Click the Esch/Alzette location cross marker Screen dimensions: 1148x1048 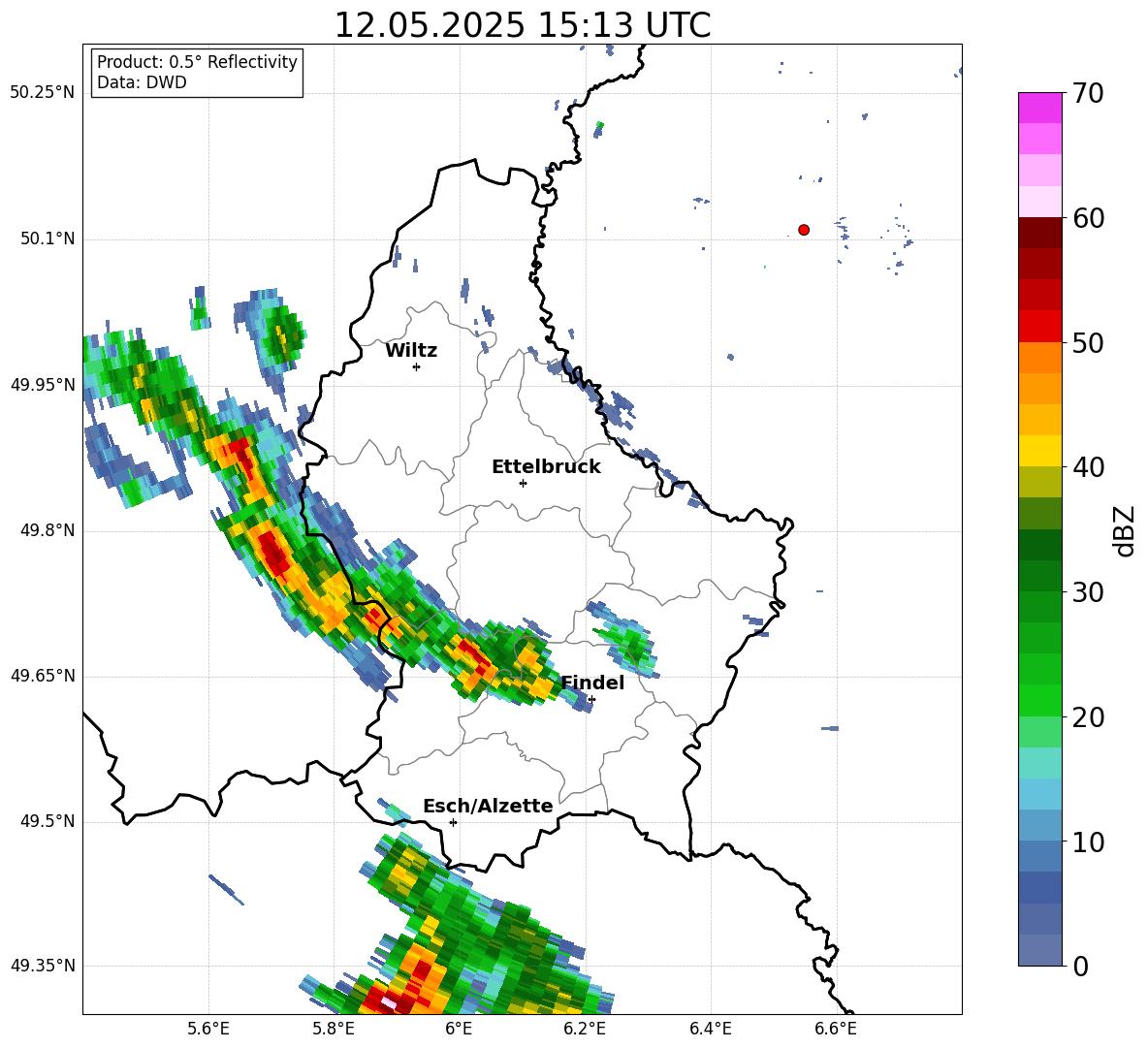(x=453, y=822)
